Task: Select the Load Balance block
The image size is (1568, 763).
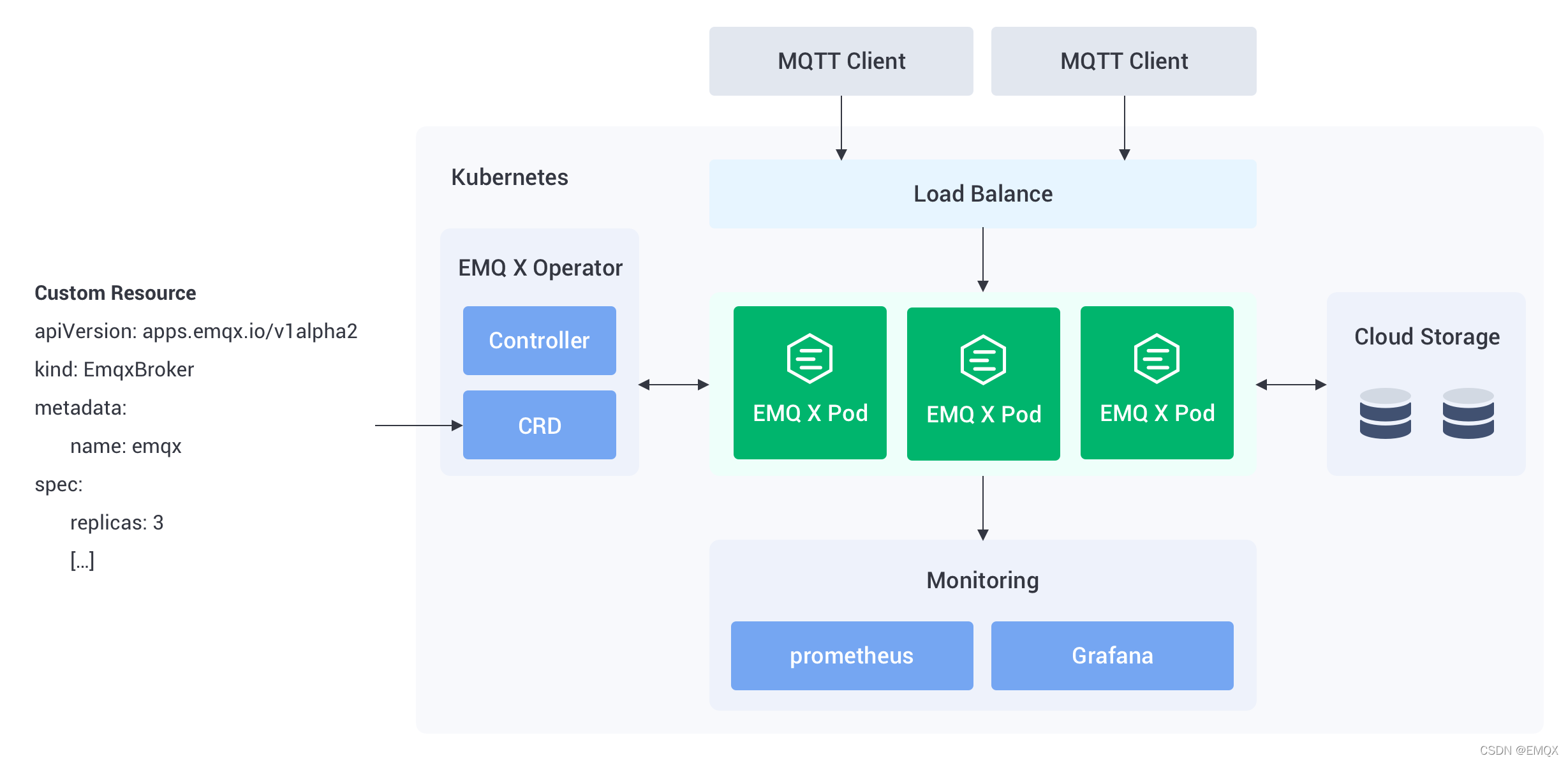Action: click(982, 194)
